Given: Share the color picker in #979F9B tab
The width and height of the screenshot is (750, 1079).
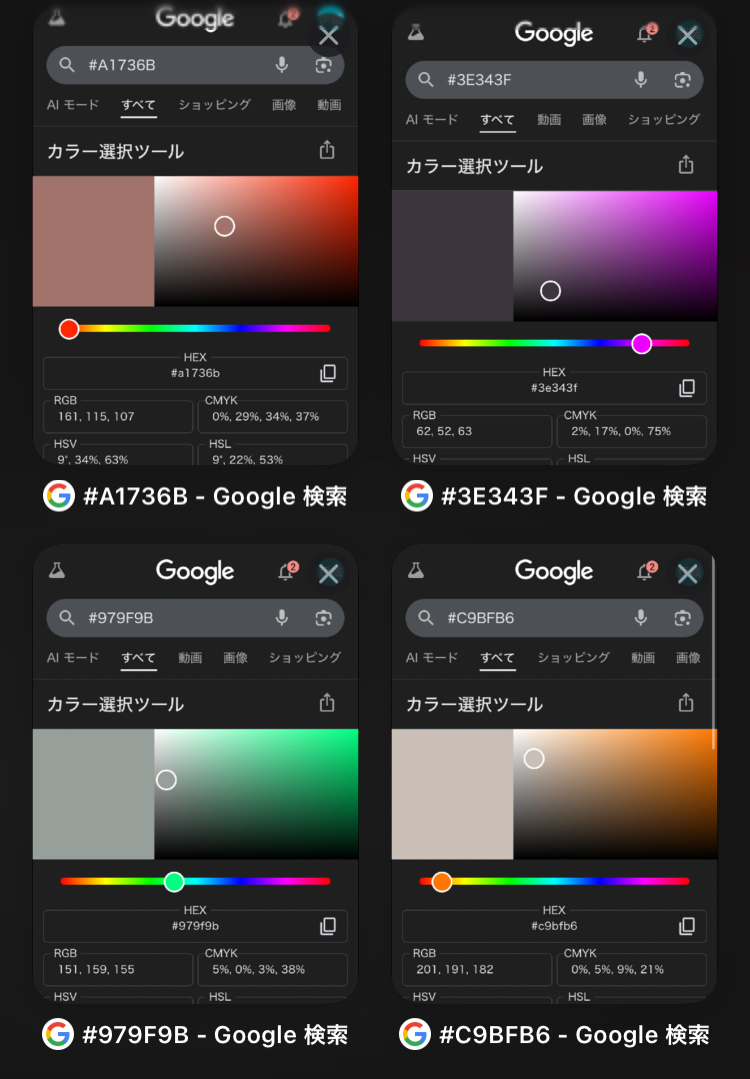Looking at the screenshot, I should tap(327, 704).
